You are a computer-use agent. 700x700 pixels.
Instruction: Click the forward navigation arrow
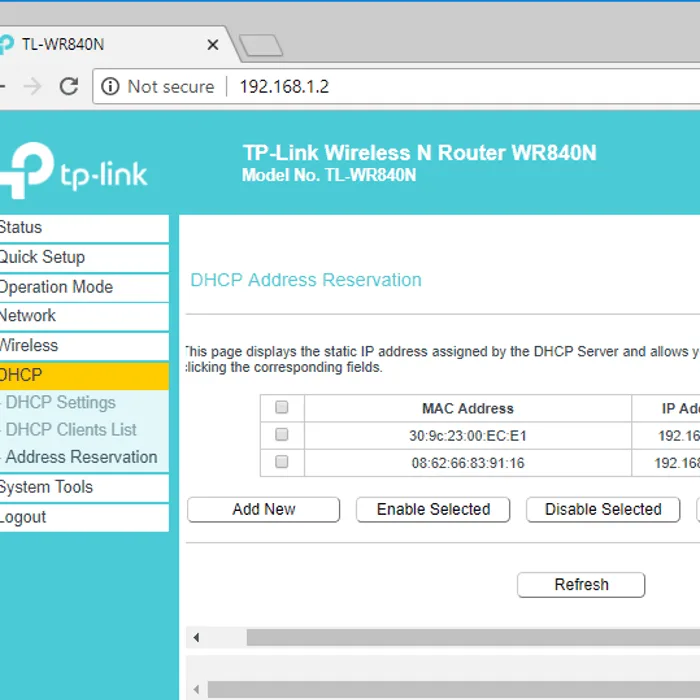(33, 86)
